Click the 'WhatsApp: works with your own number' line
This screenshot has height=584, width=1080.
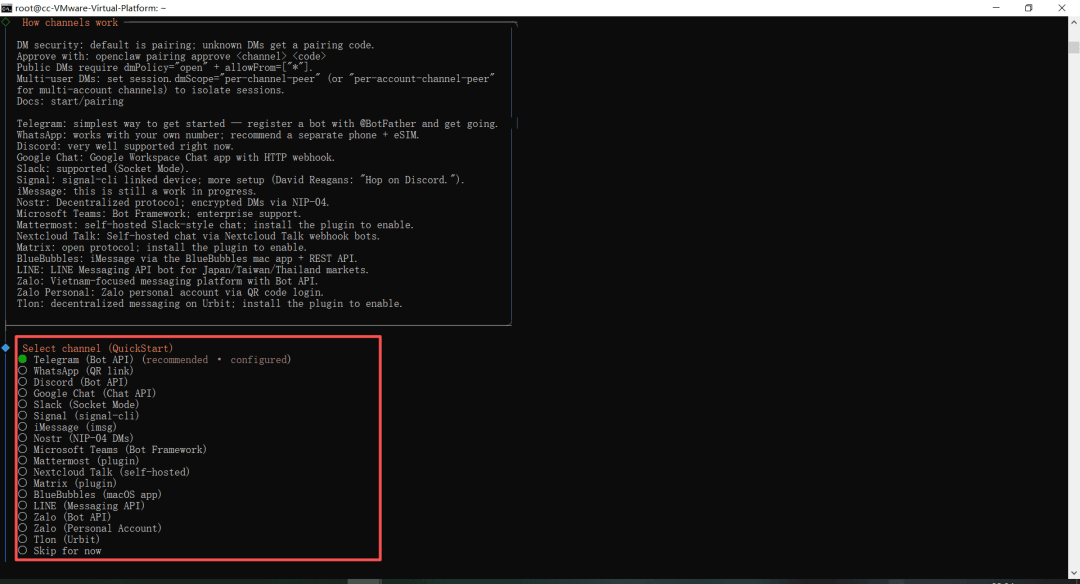(218, 135)
